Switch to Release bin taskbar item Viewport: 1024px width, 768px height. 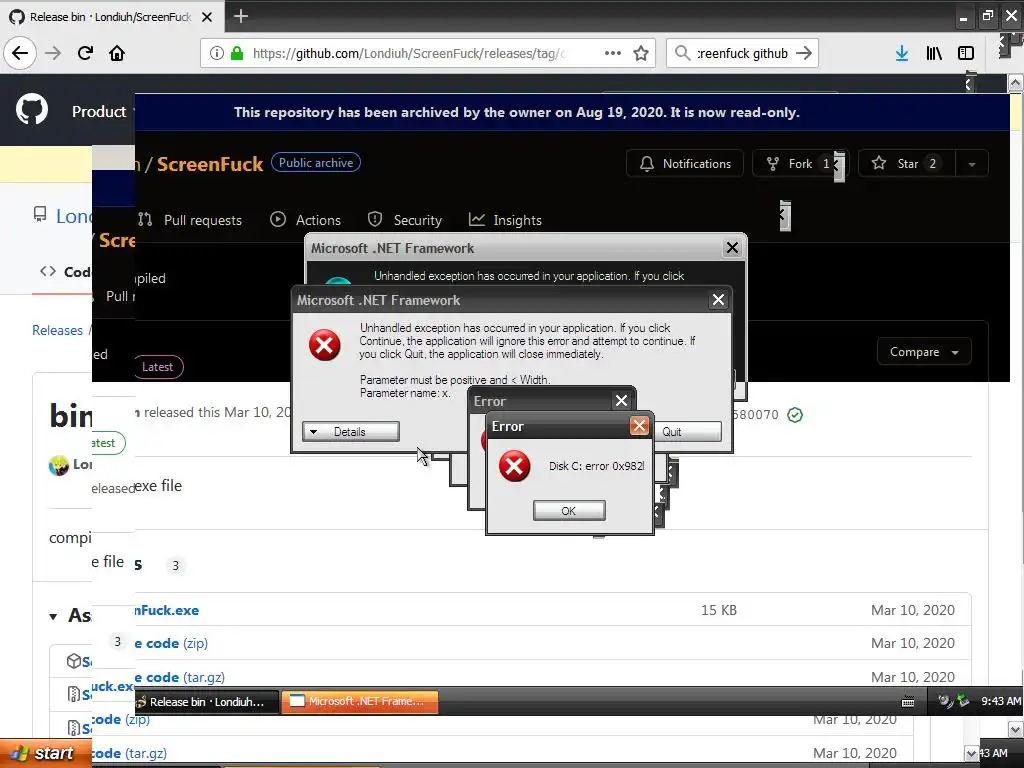click(206, 701)
